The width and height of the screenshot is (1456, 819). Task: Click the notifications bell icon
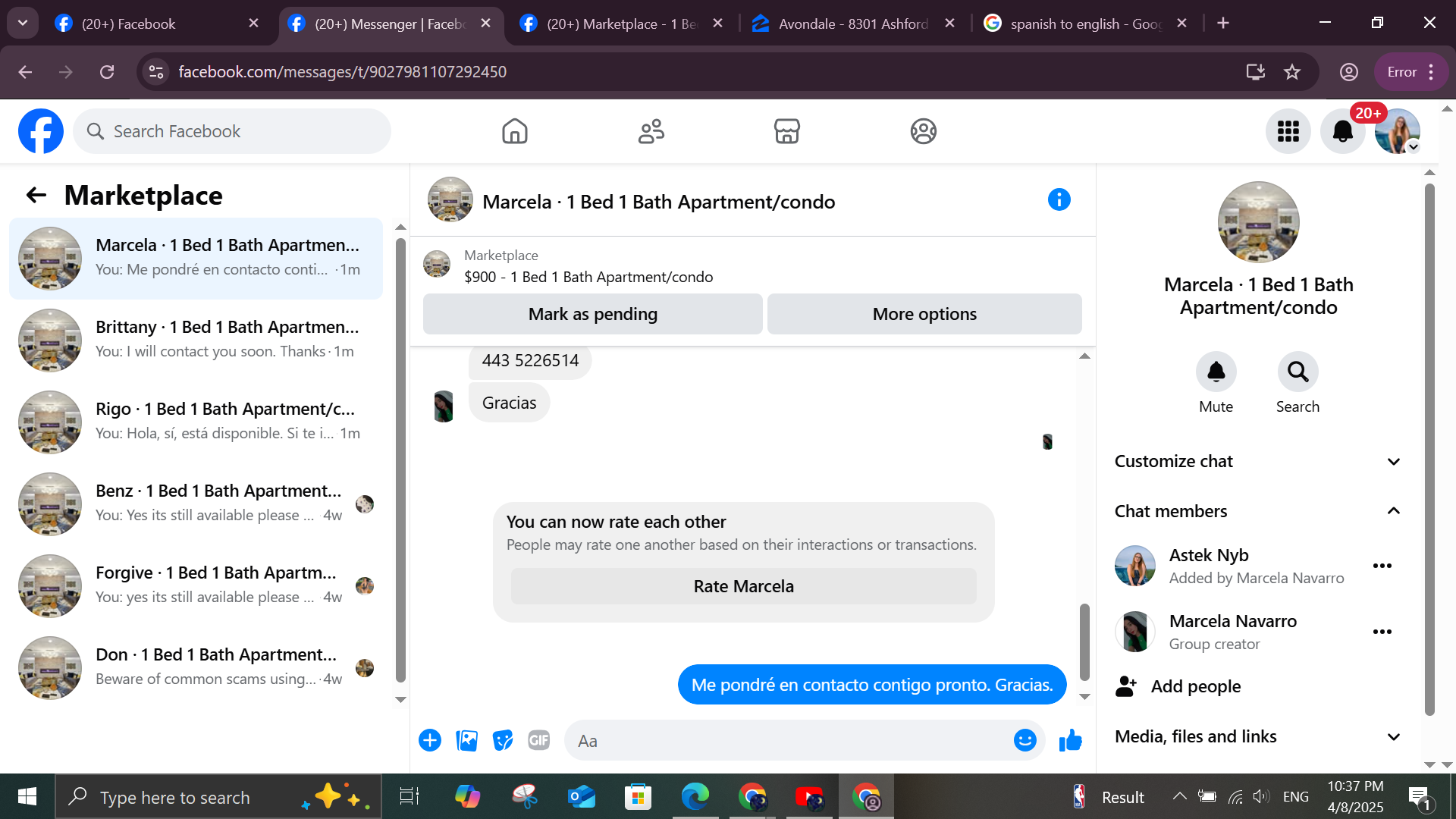[1342, 131]
